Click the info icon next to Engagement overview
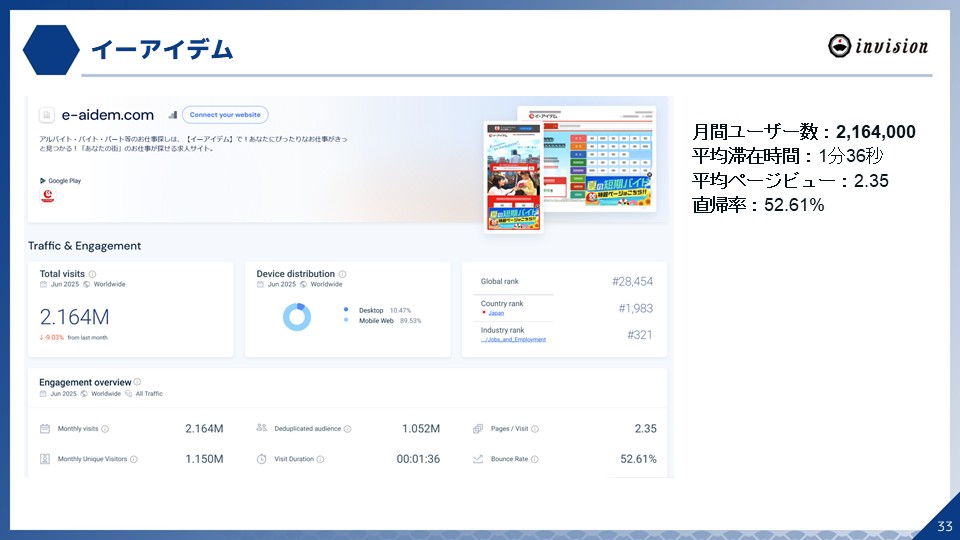 click(137, 382)
